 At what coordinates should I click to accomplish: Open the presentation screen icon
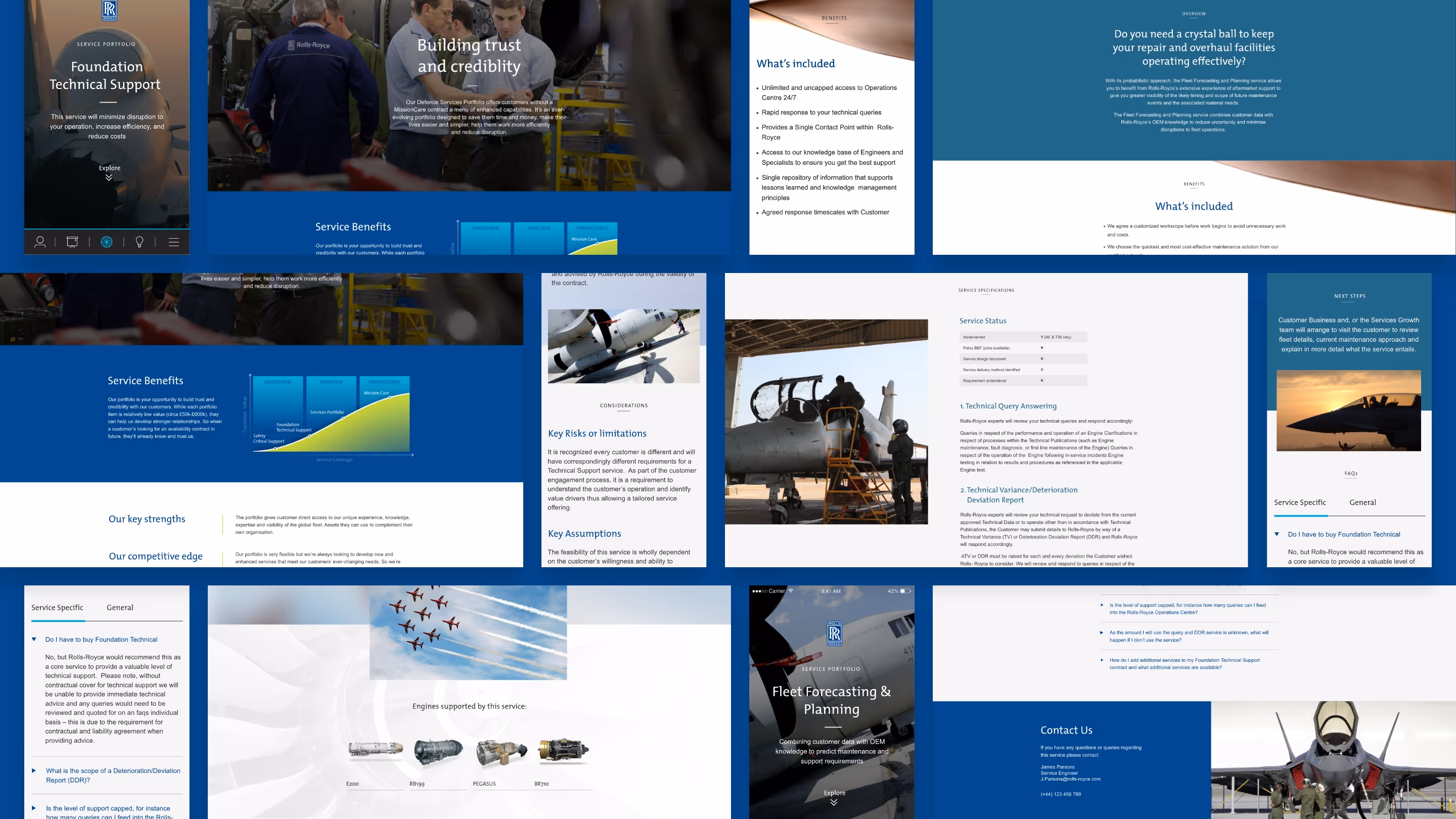(72, 242)
